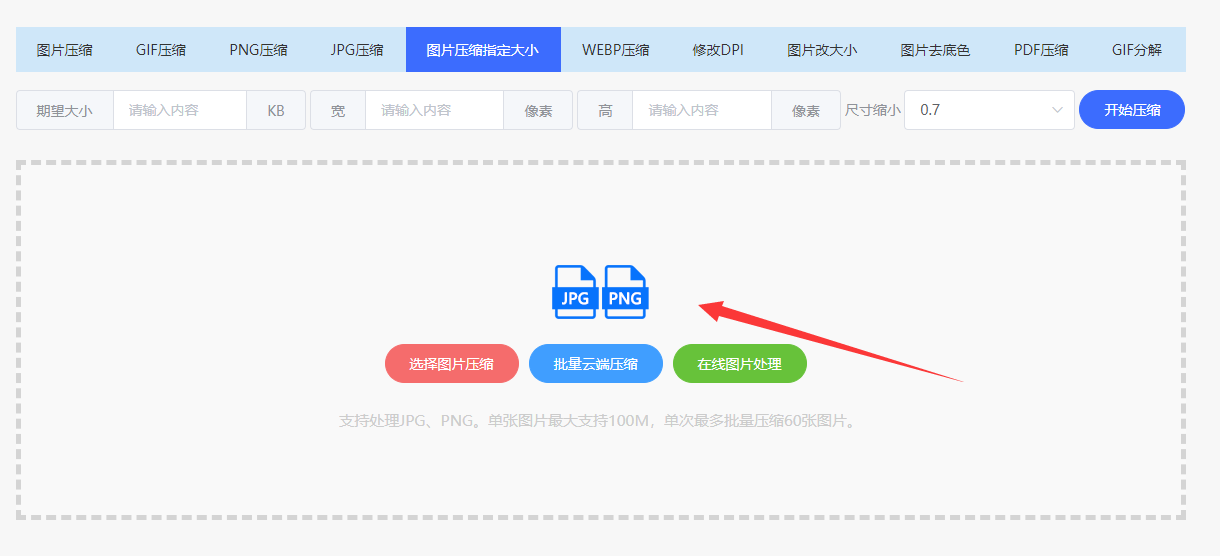The height and width of the screenshot is (556, 1220).
Task: Click the KB unit label
Action: click(x=276, y=110)
